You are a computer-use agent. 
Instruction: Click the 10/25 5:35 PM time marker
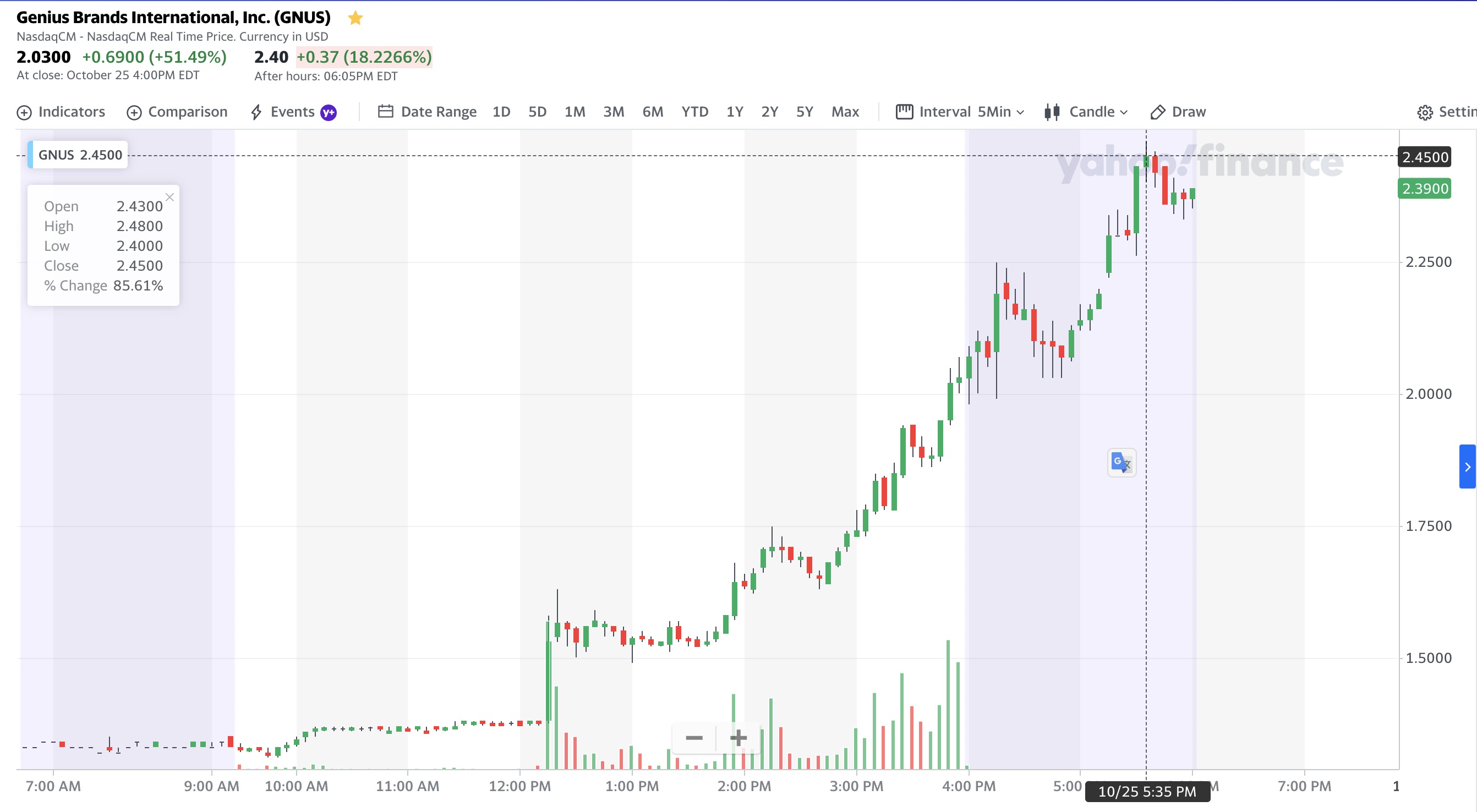coord(1147,792)
